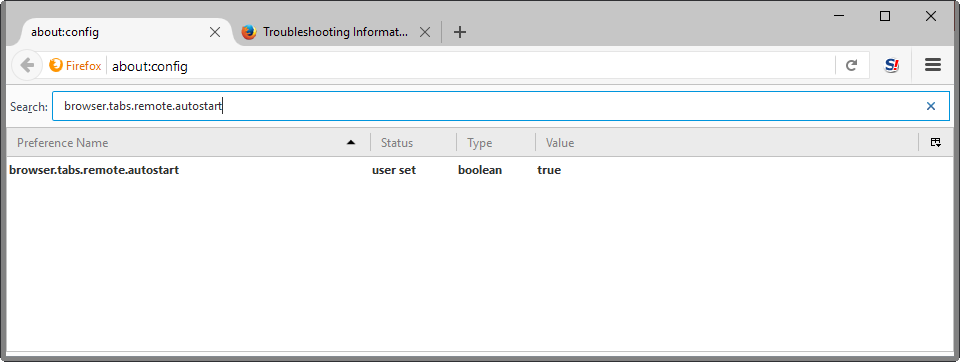Close the Firefox window
Screen dimensions: 960x362
pyautogui.click(x=931, y=17)
